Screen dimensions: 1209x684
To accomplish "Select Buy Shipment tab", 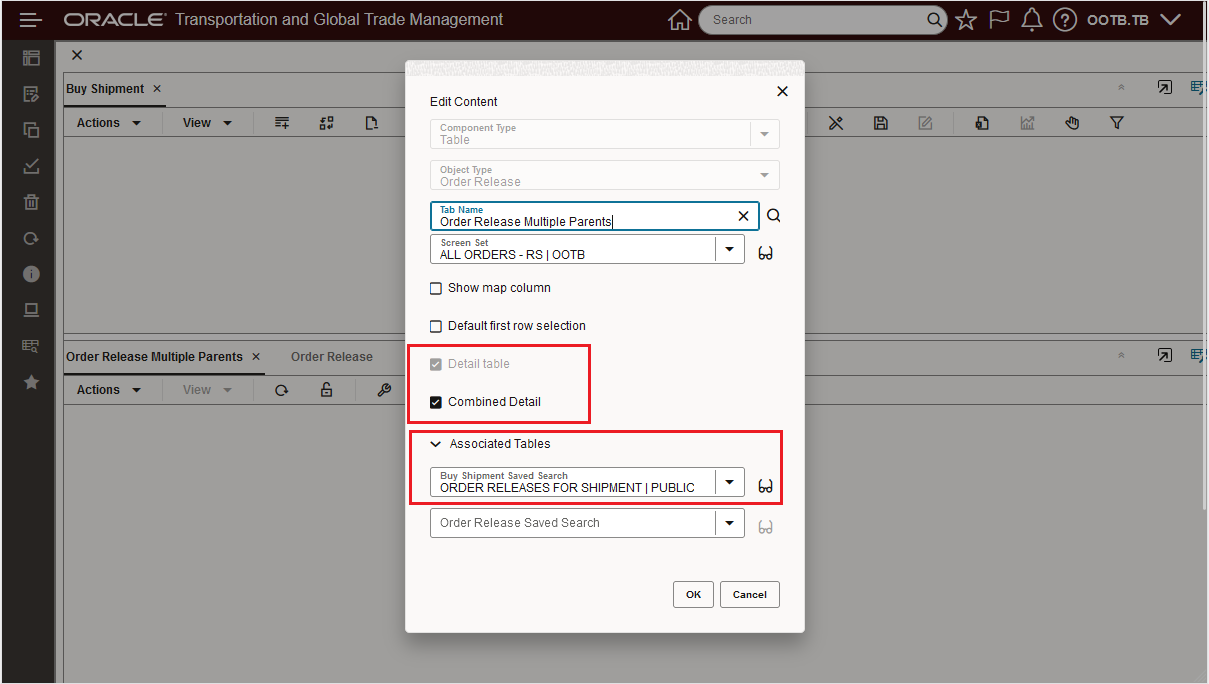I will tap(105, 89).
